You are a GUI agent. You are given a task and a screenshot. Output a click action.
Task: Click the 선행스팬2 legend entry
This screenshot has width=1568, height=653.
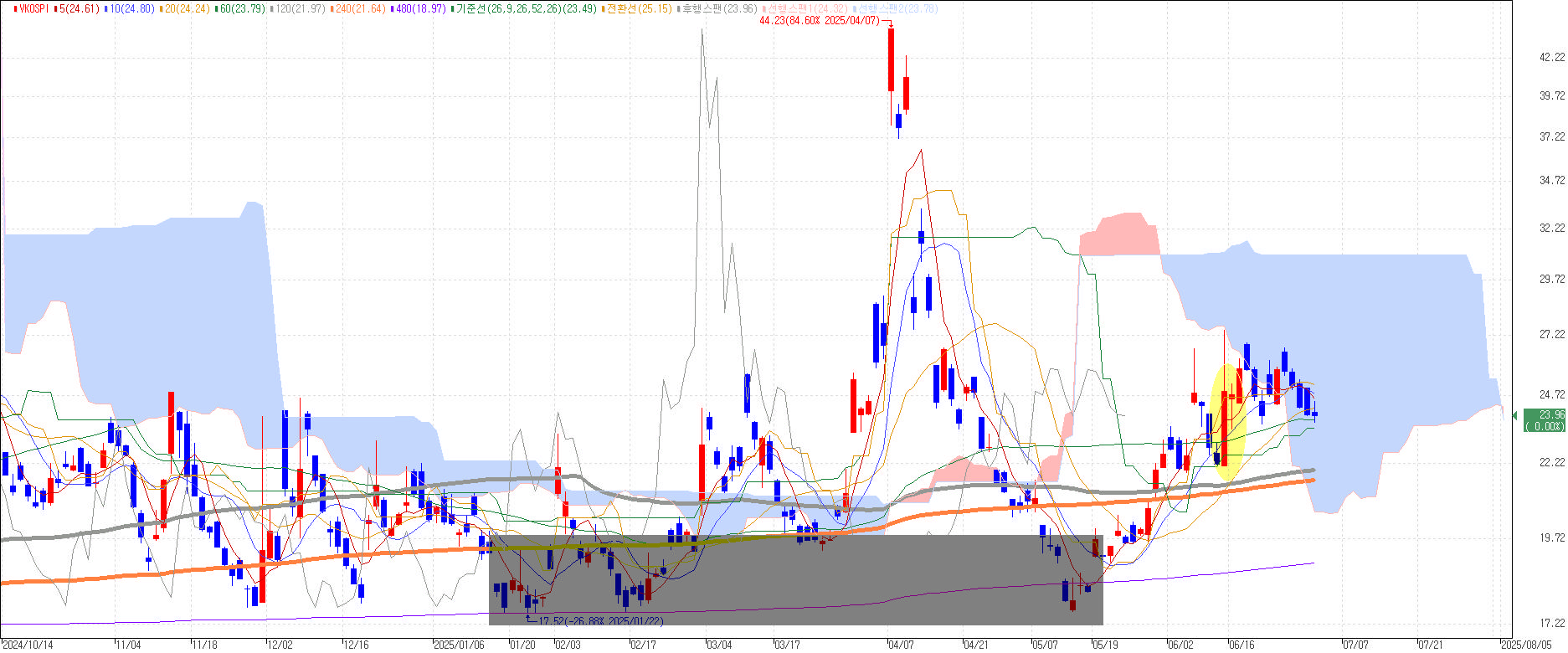click(894, 9)
